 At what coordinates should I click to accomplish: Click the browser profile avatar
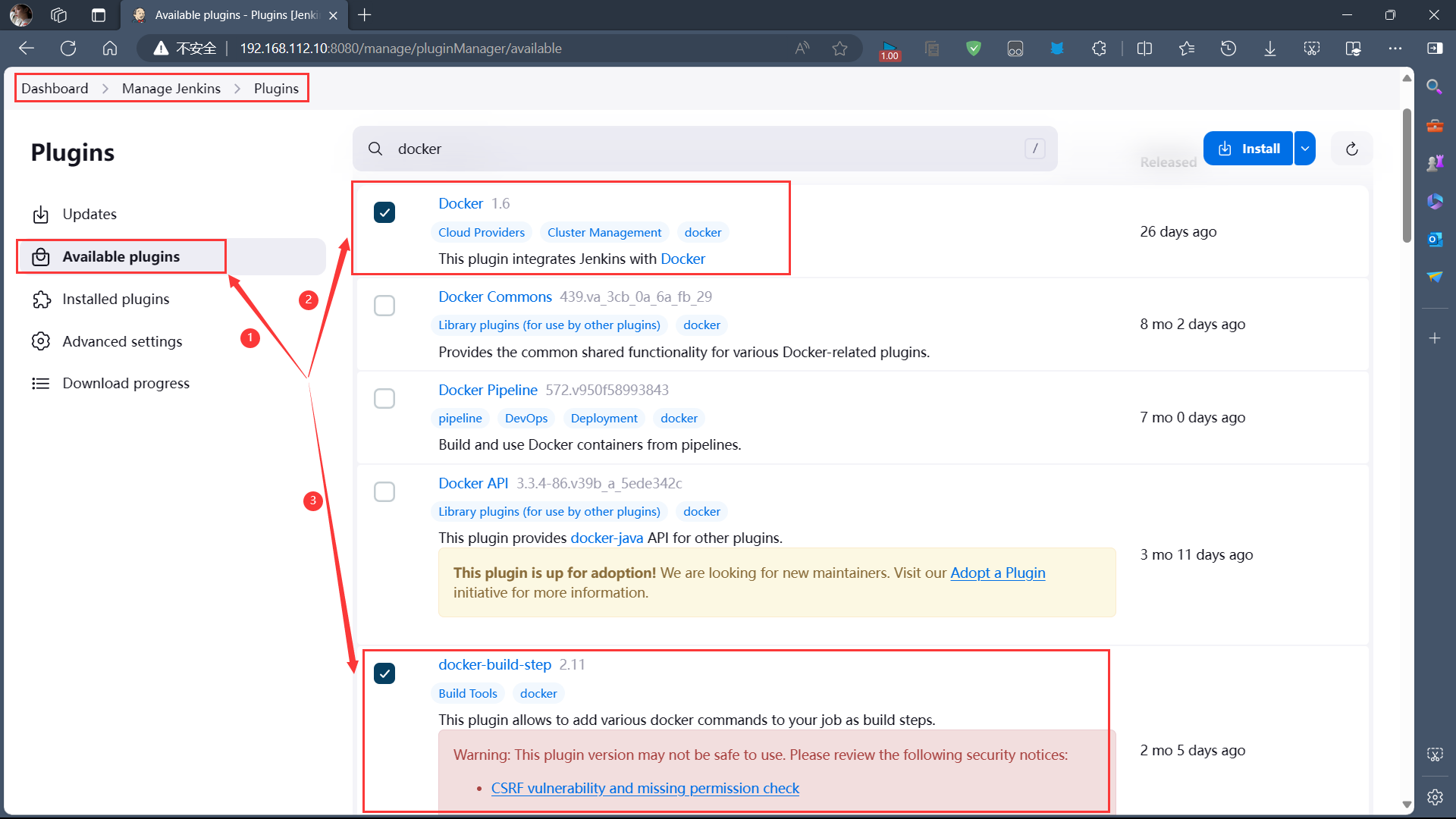[20, 15]
